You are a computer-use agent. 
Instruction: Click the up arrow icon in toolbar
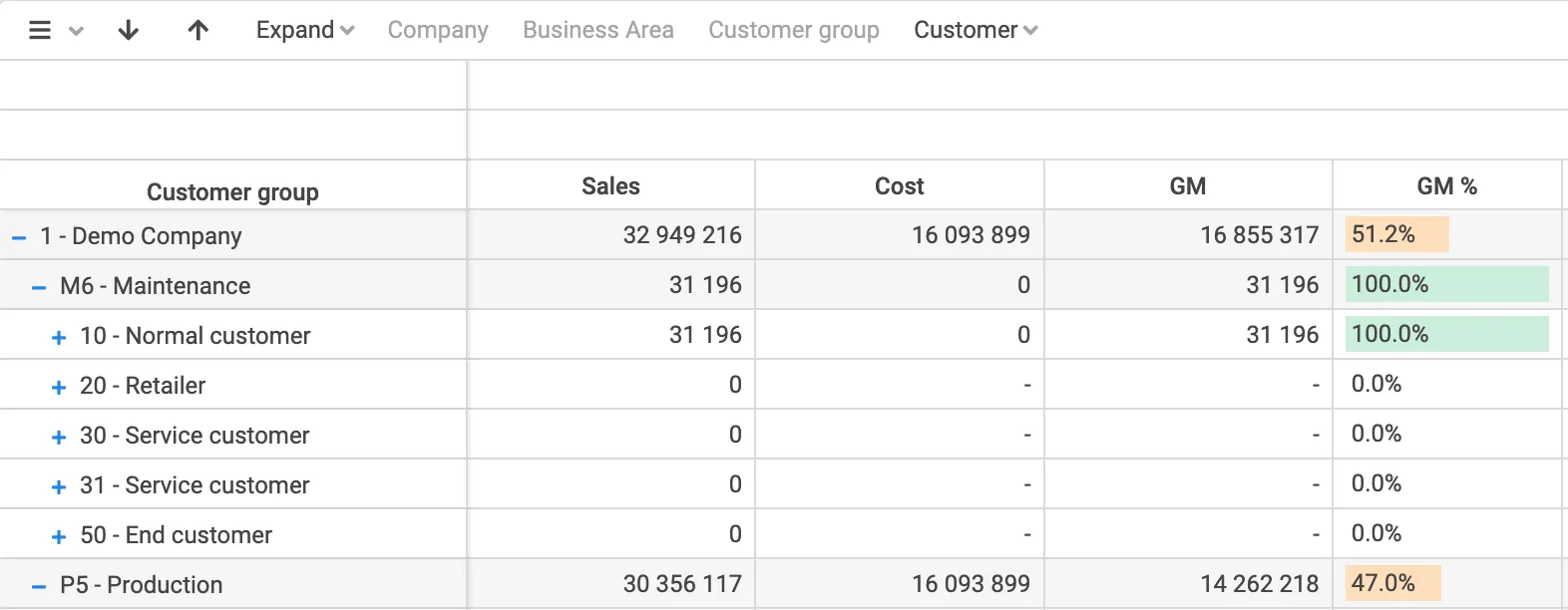coord(198,30)
